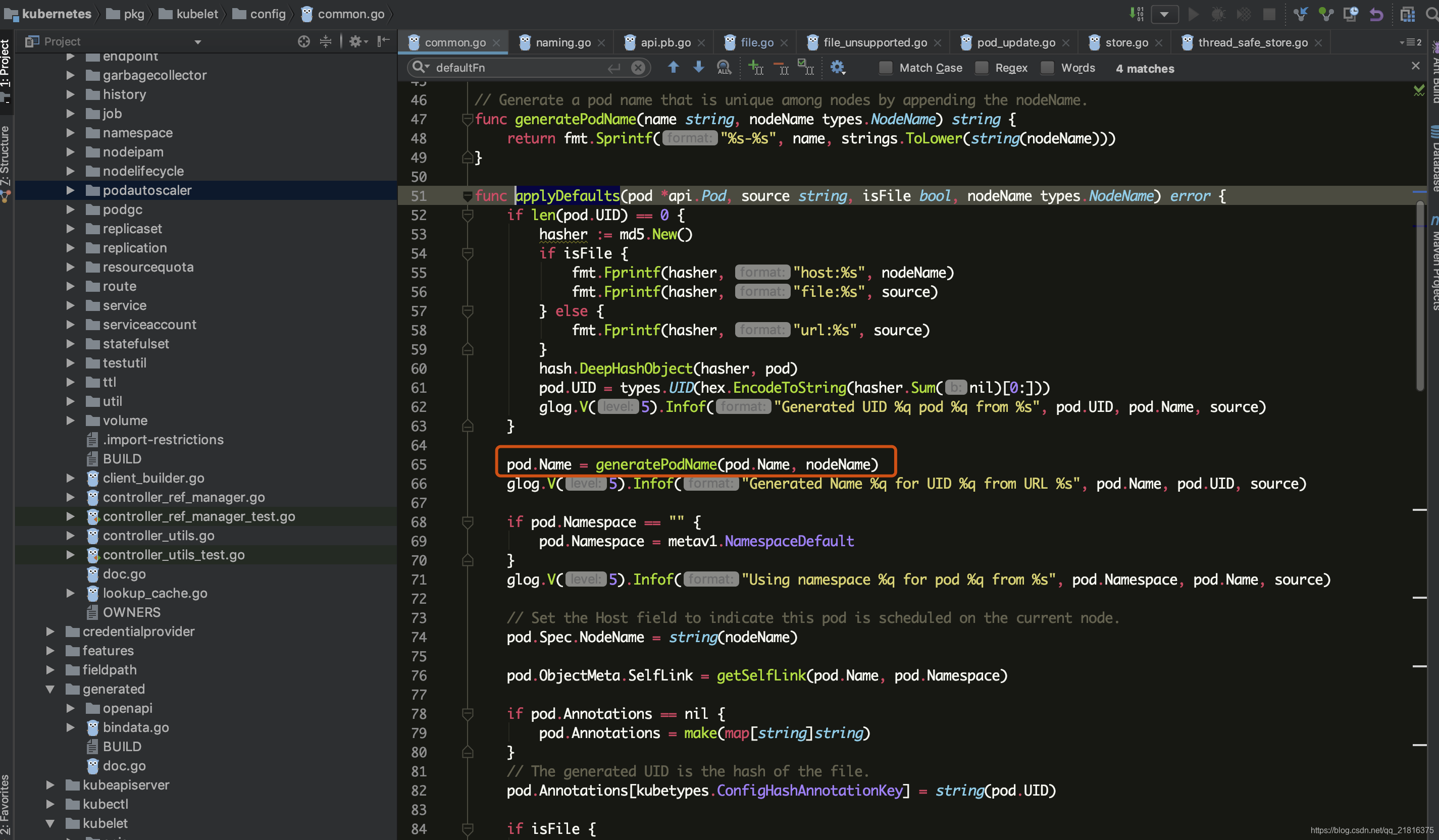
Task: Close the common.go tab
Action: pyautogui.click(x=496, y=43)
